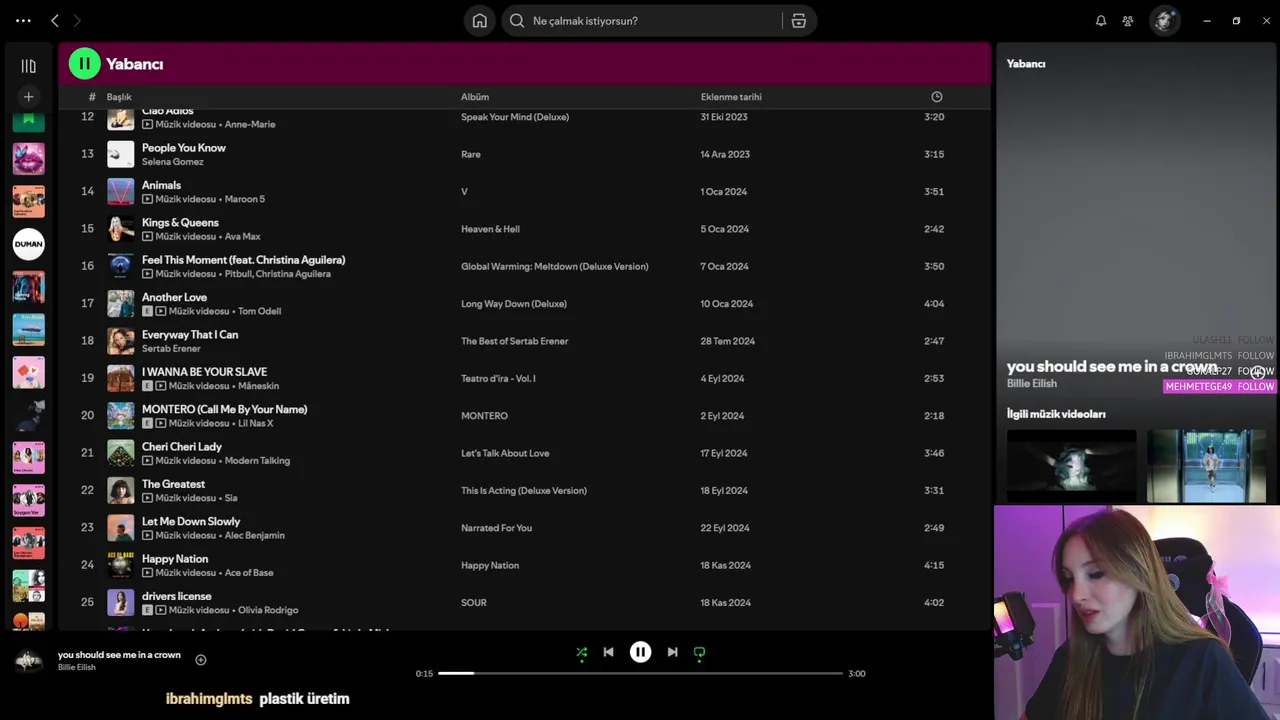Add current song to Liked with plus circle

tap(200, 660)
